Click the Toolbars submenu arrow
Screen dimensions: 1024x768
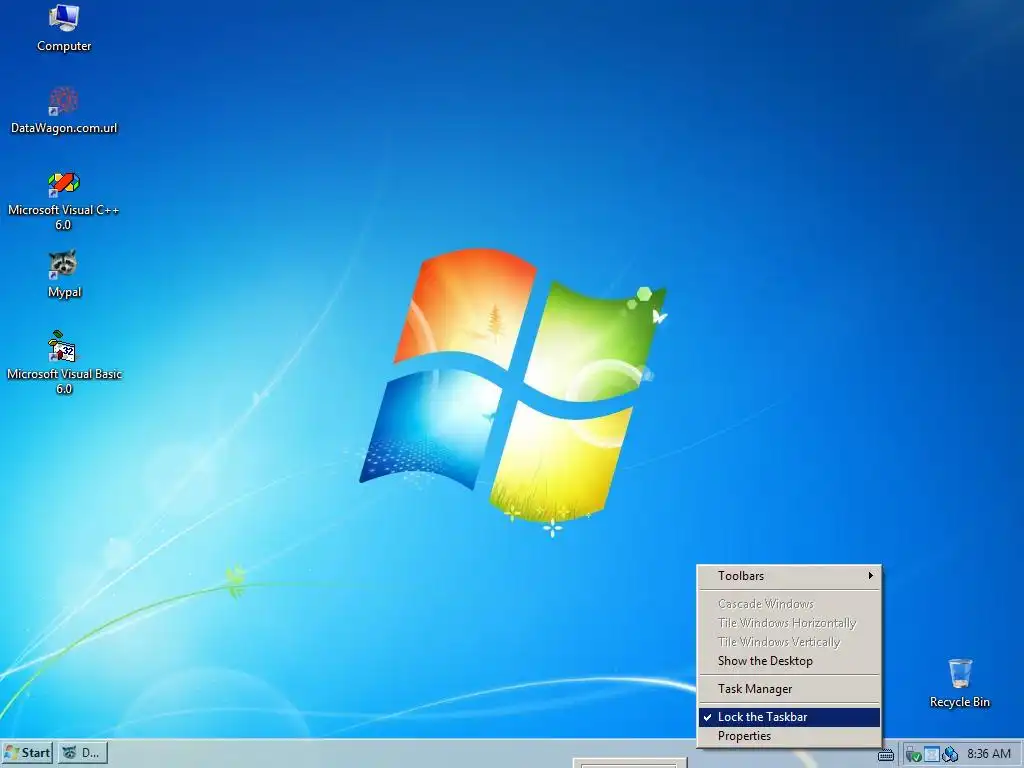[x=871, y=575]
